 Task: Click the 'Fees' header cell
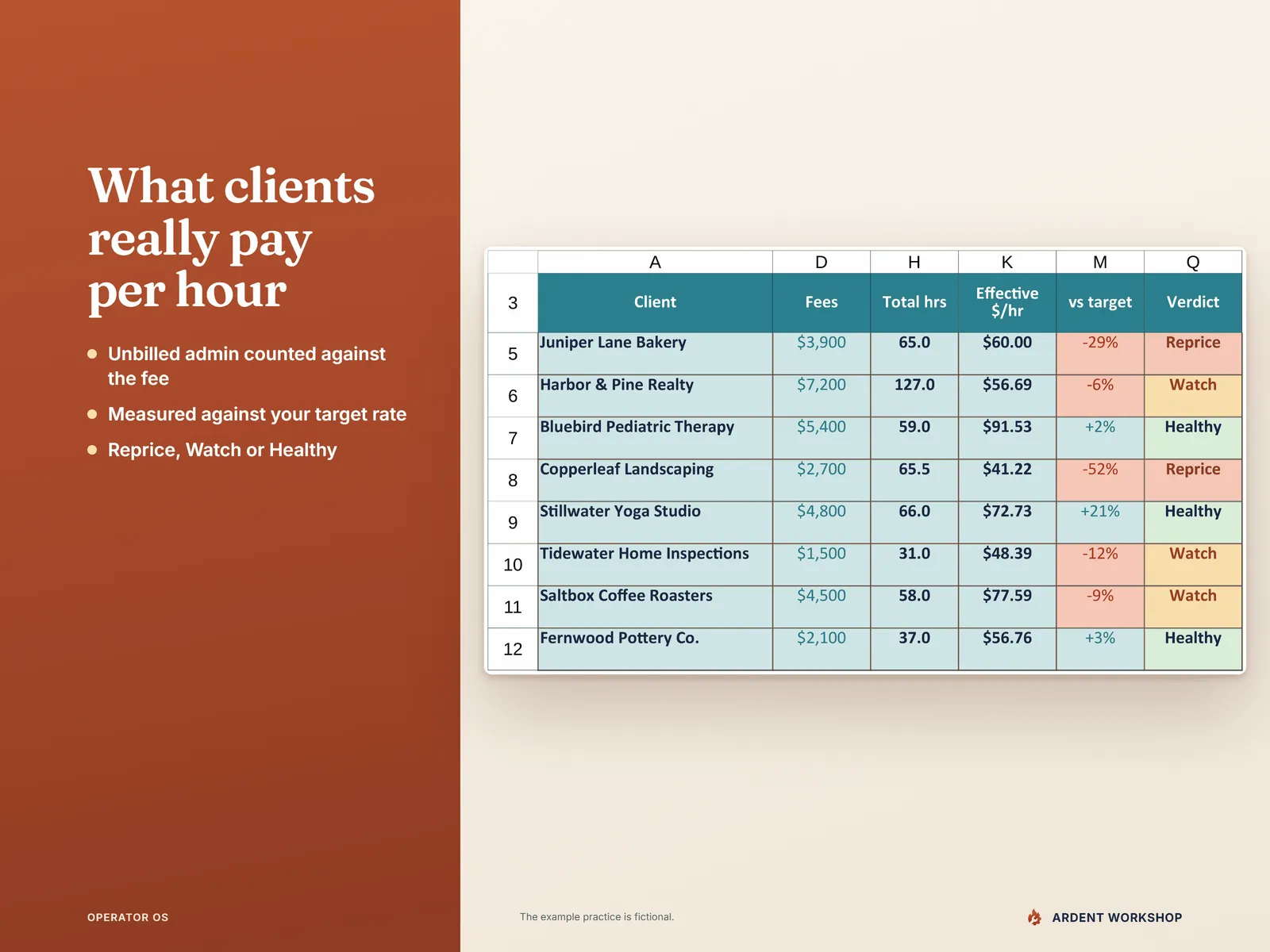822,303
